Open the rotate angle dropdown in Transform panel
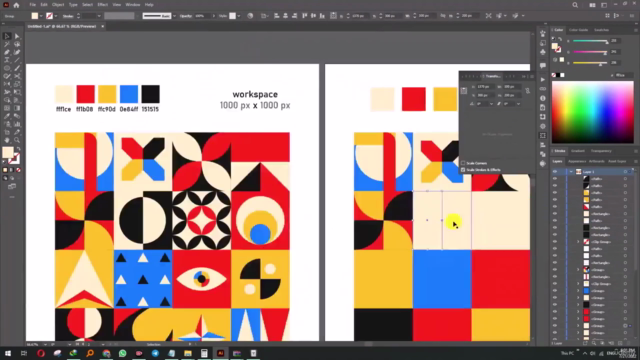Screen dimensions: 640x360 pyautogui.click(x=491, y=104)
